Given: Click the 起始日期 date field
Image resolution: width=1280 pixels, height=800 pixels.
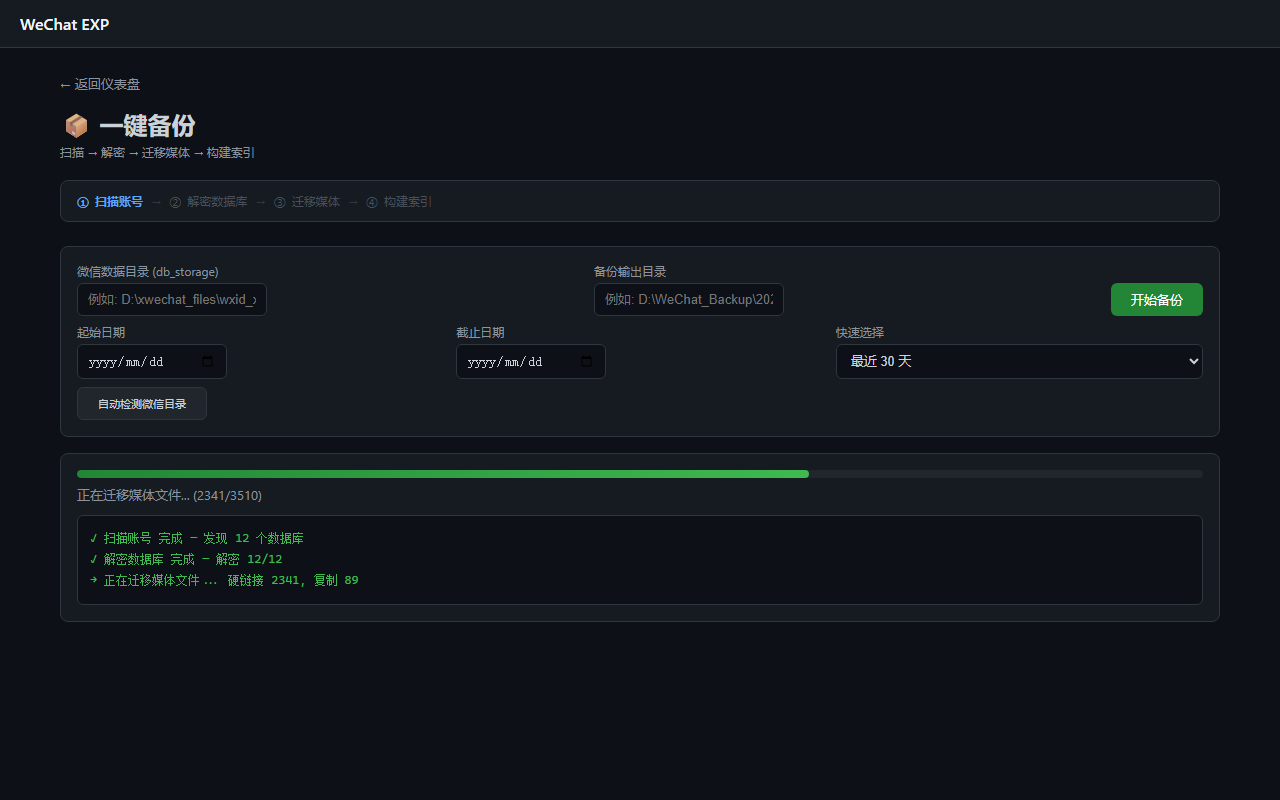Looking at the screenshot, I should coord(152,362).
